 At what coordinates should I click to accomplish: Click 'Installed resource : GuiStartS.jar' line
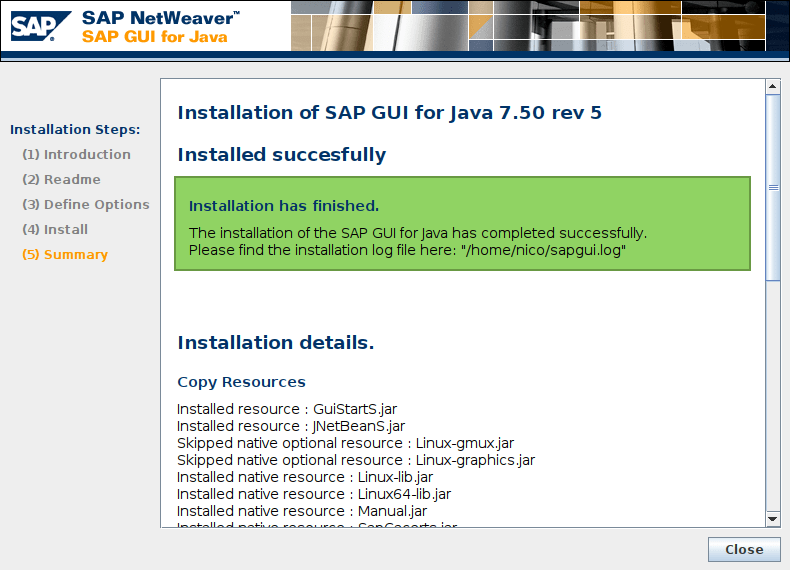[287, 409]
